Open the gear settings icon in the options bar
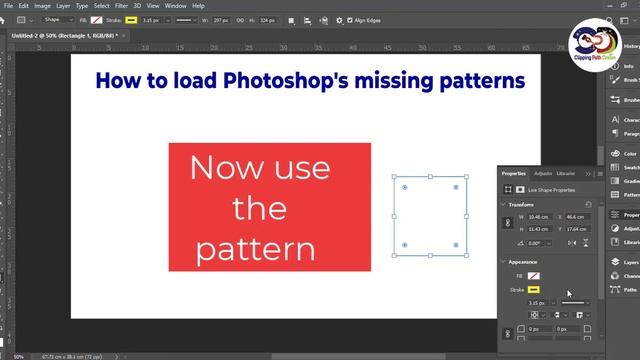Viewport: 640px width, 360px height. pyautogui.click(x=339, y=20)
